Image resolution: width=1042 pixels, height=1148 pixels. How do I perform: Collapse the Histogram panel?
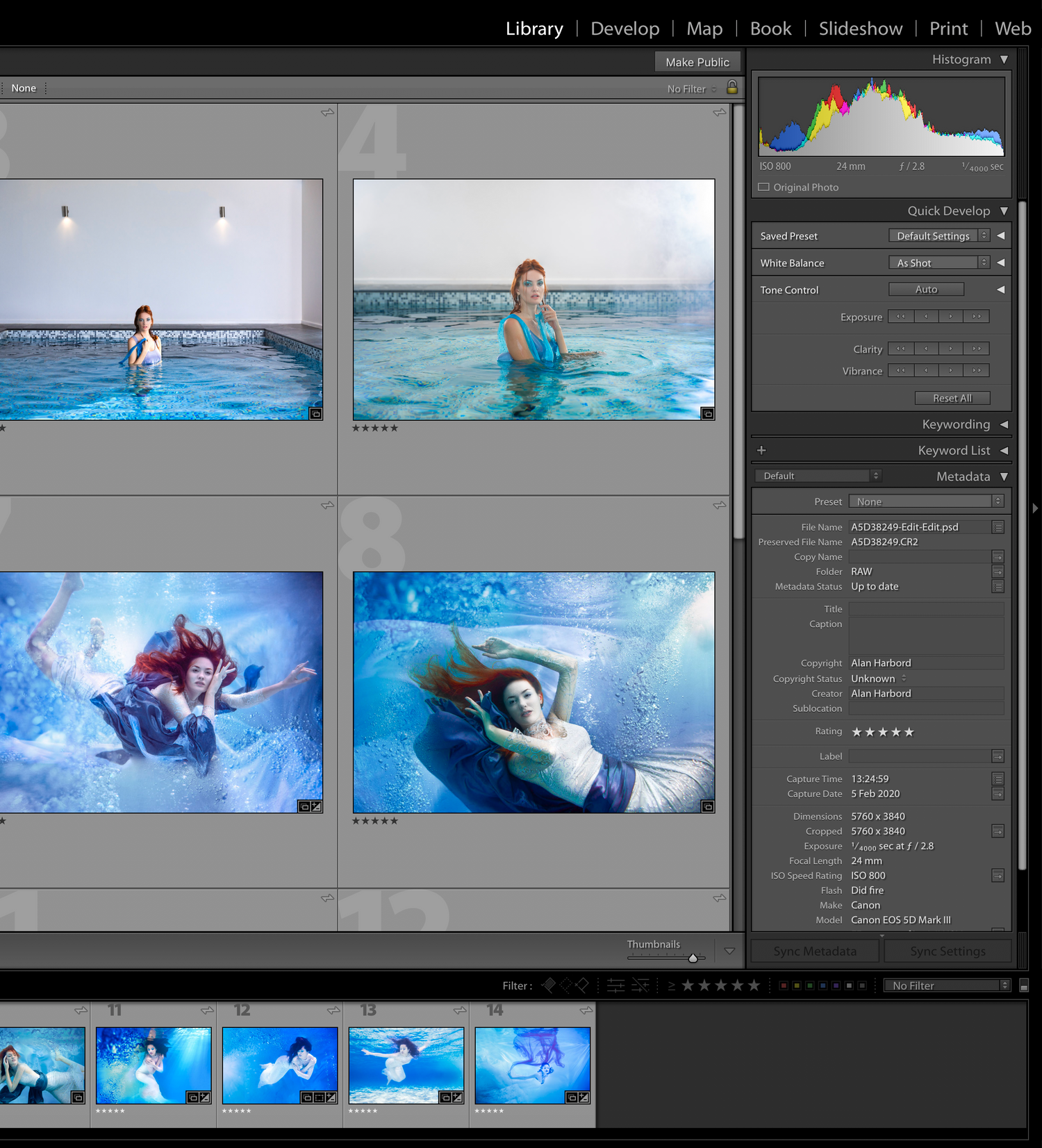pos(1004,60)
